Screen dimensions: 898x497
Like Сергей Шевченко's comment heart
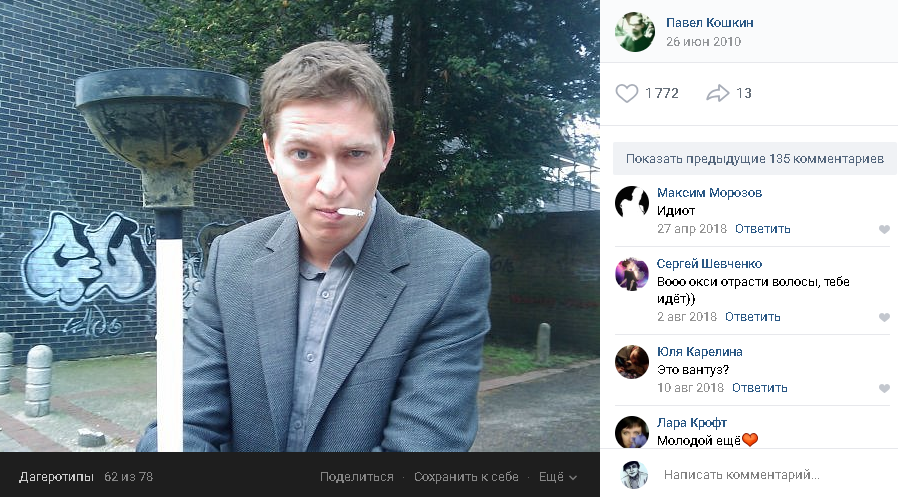point(884,317)
